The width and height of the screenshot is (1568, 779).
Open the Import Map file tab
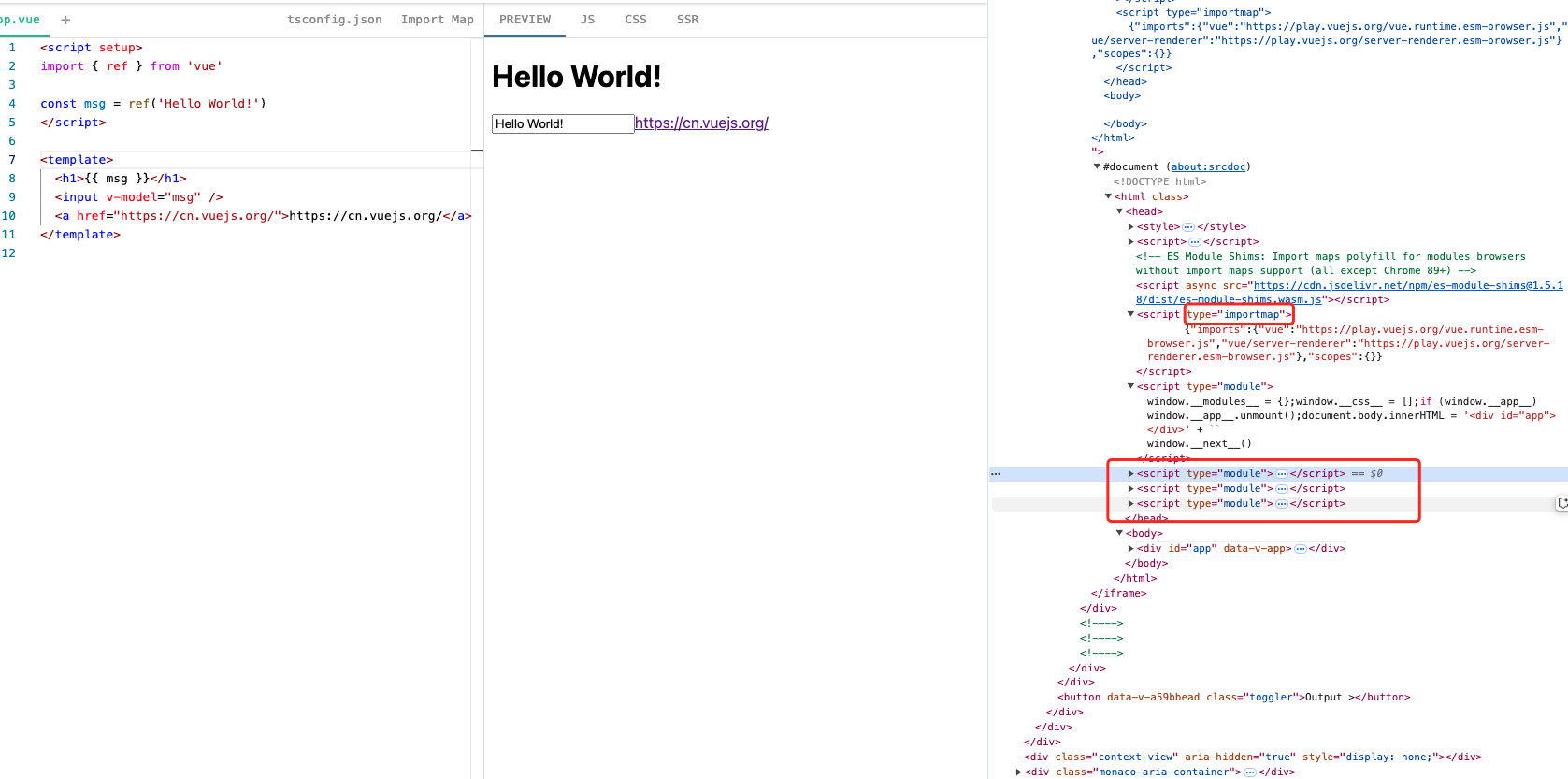pos(437,20)
